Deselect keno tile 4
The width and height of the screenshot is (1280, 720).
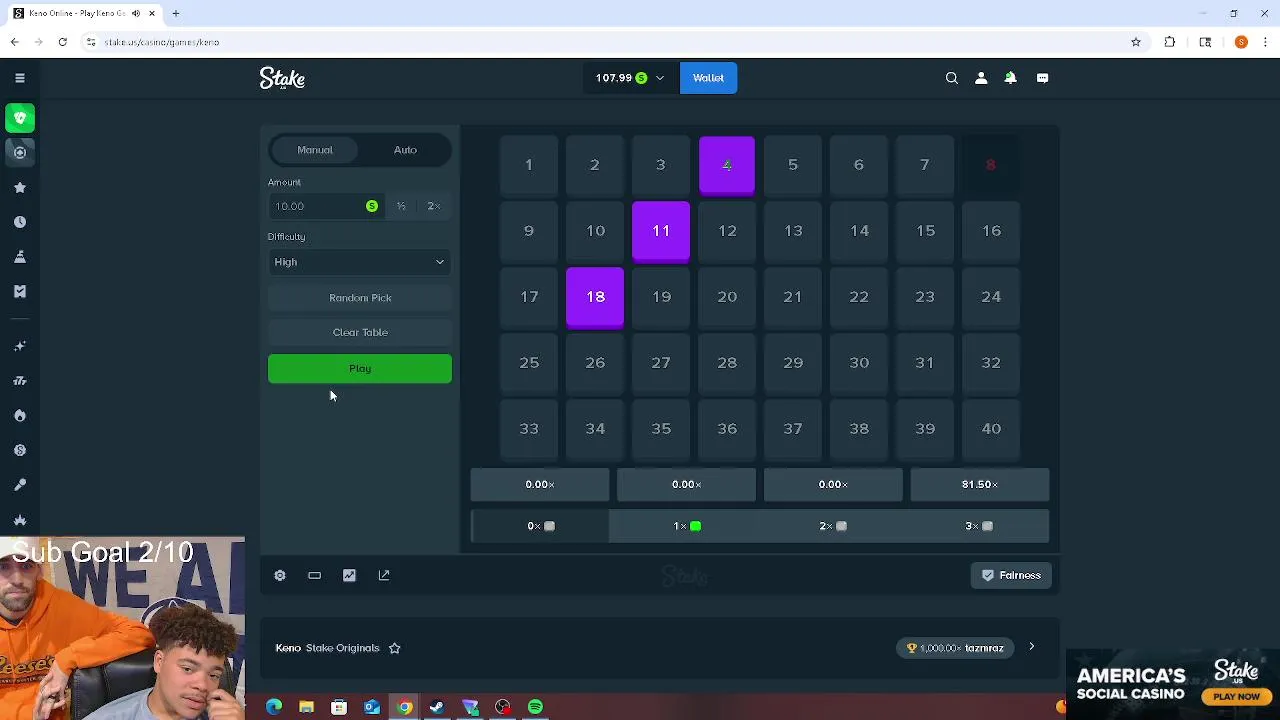pyautogui.click(x=727, y=165)
